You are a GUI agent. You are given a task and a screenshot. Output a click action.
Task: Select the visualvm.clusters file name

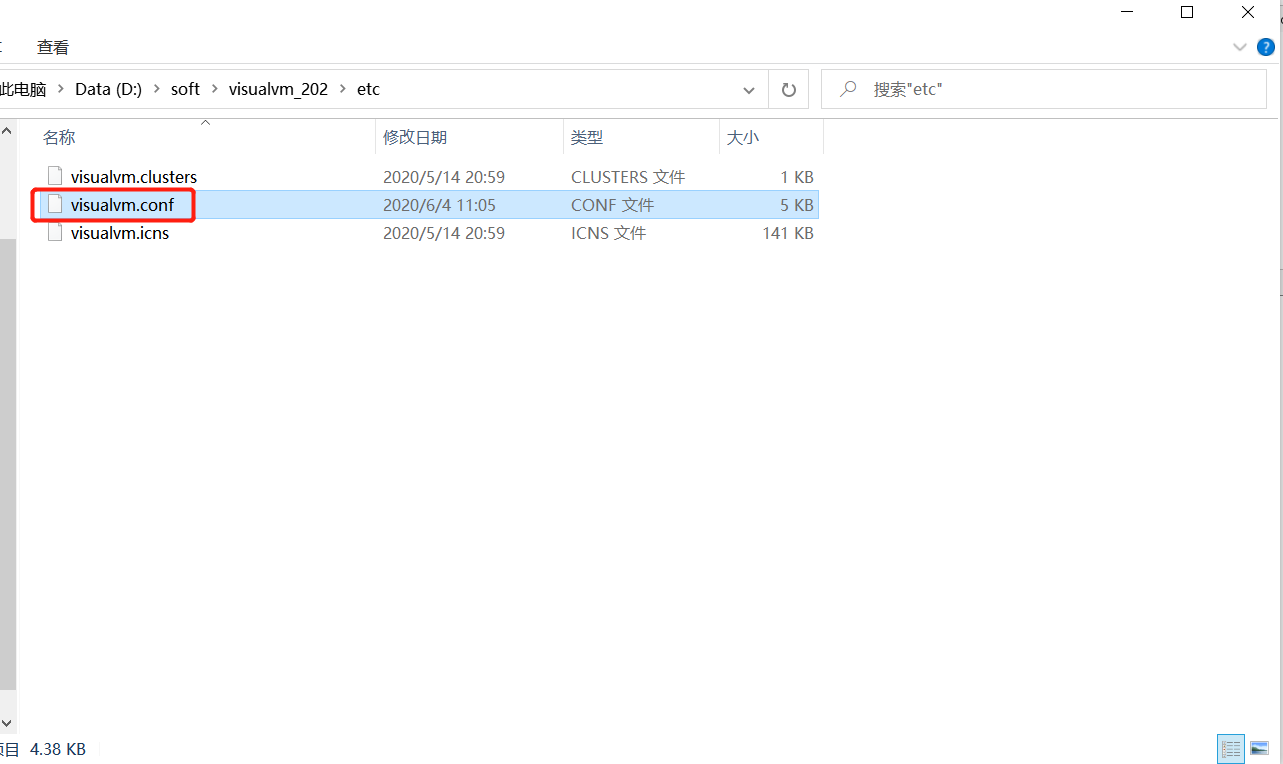(134, 177)
